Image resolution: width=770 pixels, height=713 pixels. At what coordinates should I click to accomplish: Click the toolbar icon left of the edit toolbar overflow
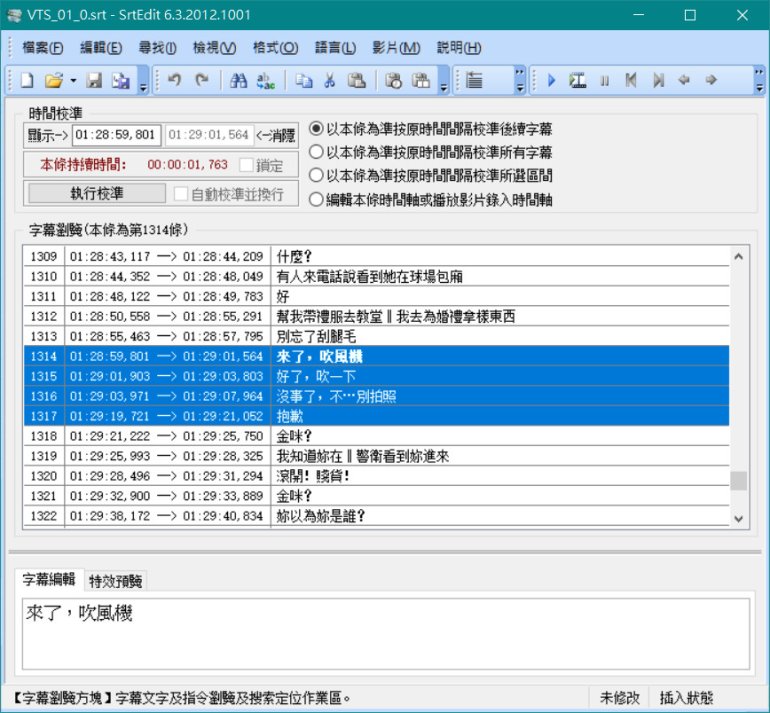(421, 80)
